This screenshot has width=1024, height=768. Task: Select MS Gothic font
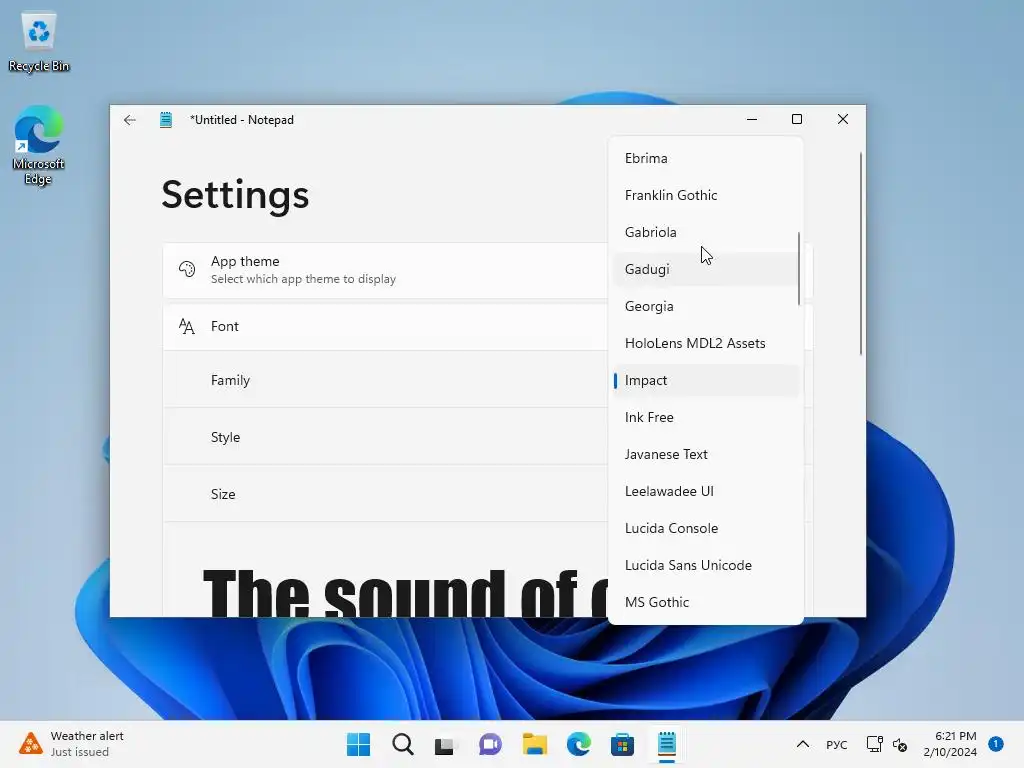706,602
